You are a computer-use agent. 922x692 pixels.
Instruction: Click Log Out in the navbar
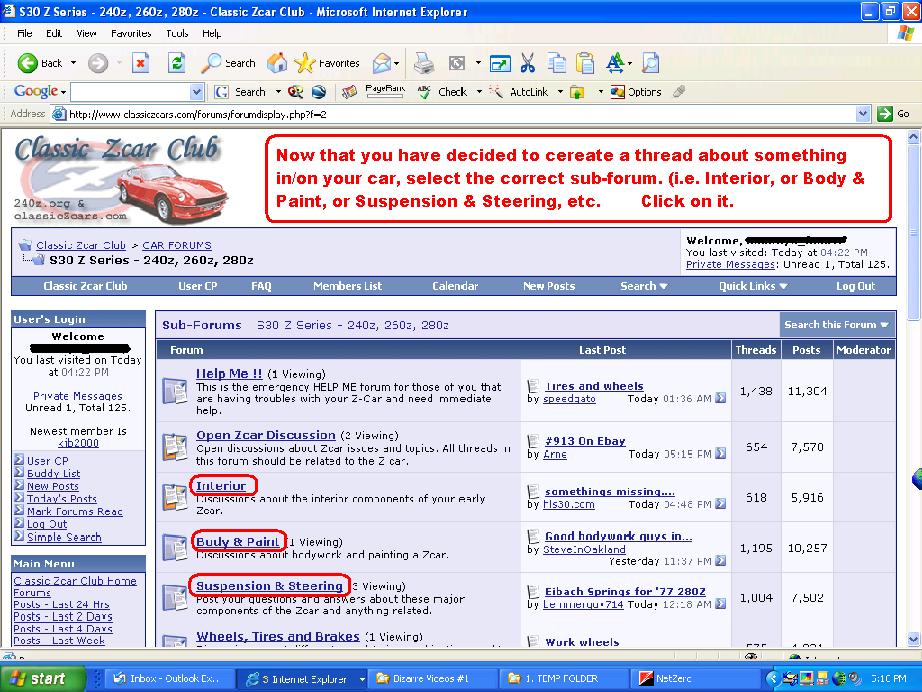[856, 286]
